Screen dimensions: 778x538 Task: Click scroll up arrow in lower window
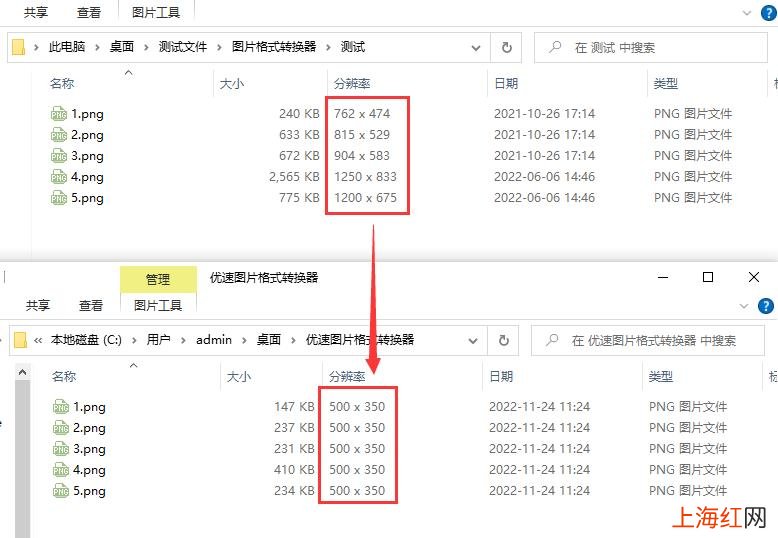click(x=22, y=372)
